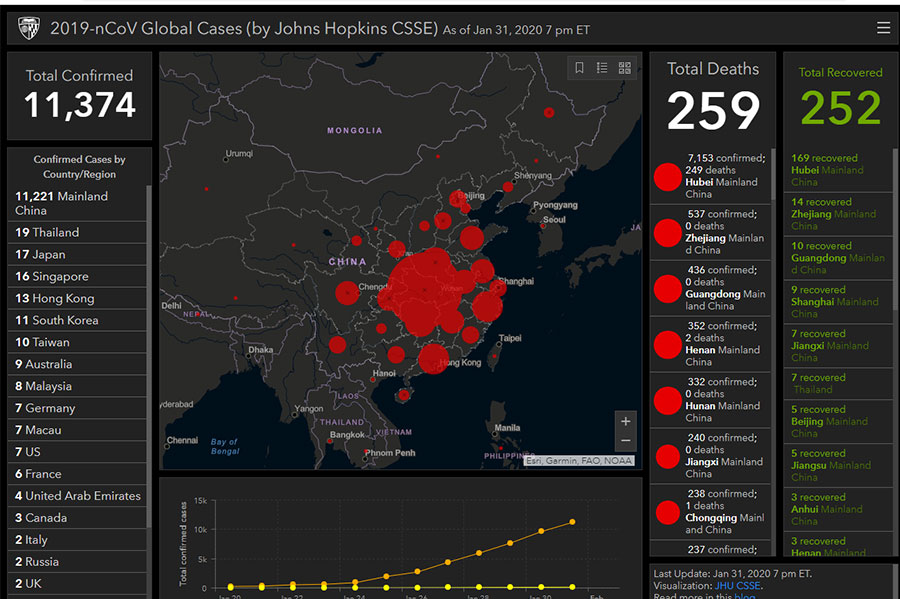
Task: Select 7 Germany in country list
Action: 77,408
